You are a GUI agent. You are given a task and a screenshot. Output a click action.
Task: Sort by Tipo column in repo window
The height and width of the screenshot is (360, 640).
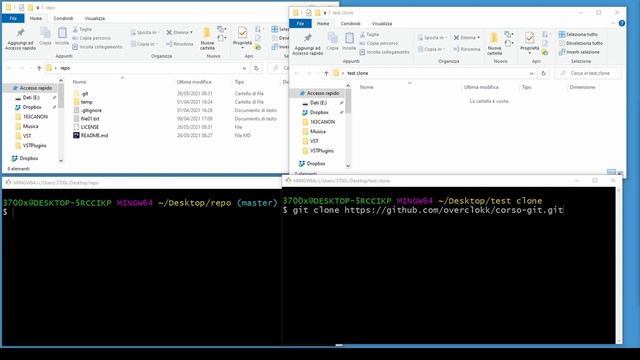239,82
